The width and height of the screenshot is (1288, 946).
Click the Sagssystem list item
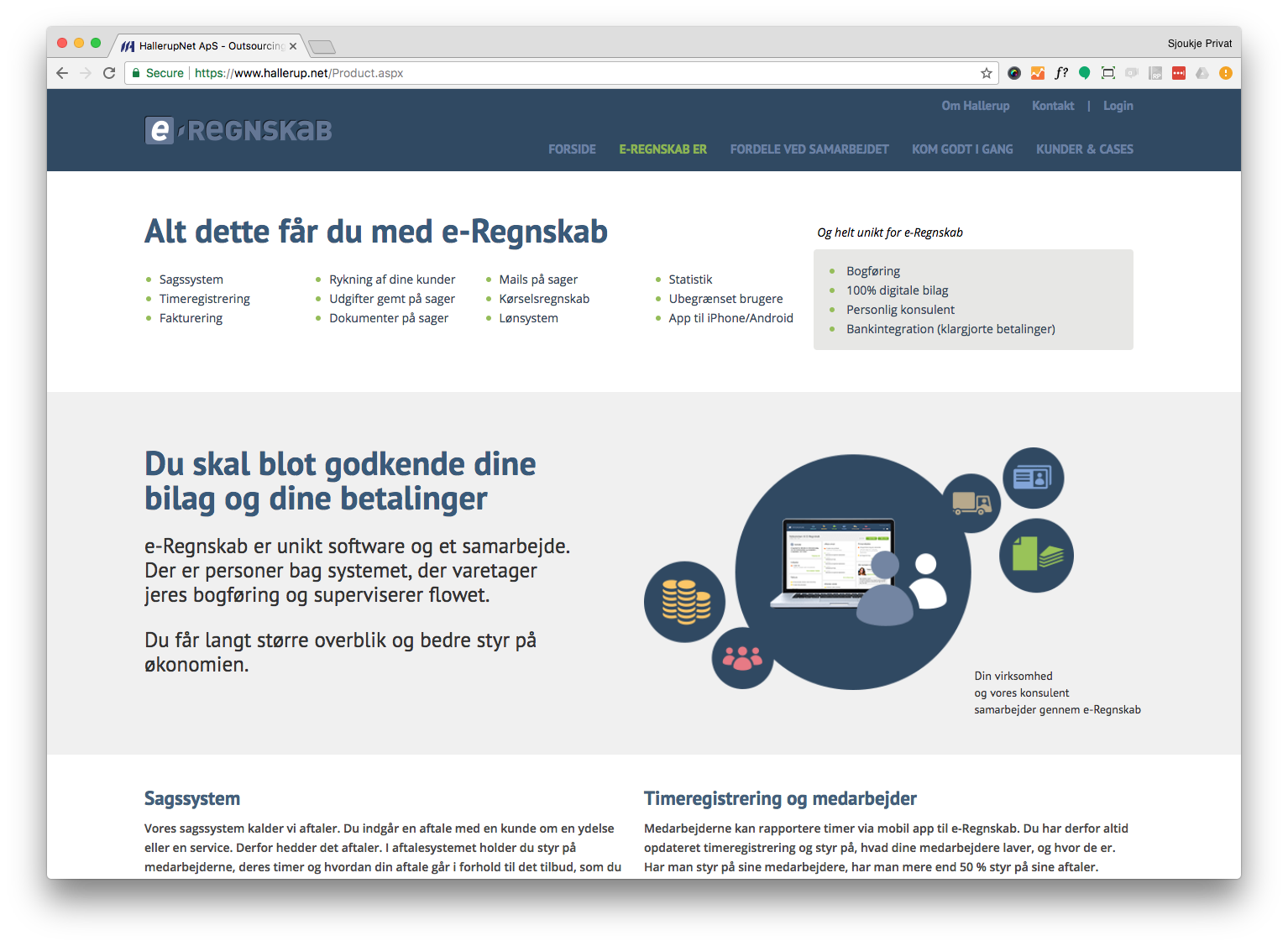(x=191, y=280)
